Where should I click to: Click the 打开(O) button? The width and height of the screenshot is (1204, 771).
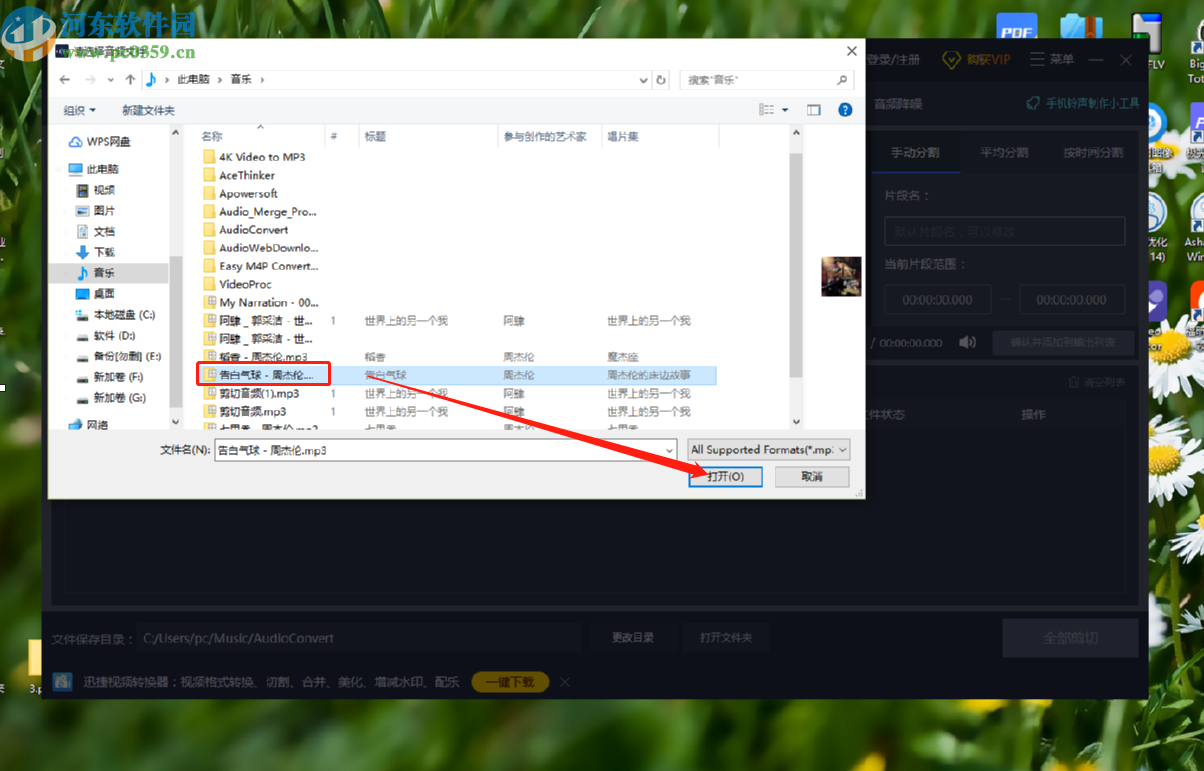(x=724, y=477)
